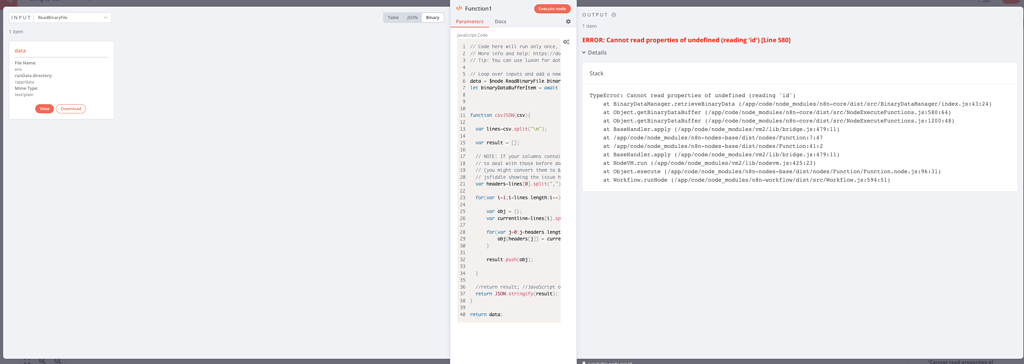
Task: Click View on the binary data card
Action: point(44,108)
